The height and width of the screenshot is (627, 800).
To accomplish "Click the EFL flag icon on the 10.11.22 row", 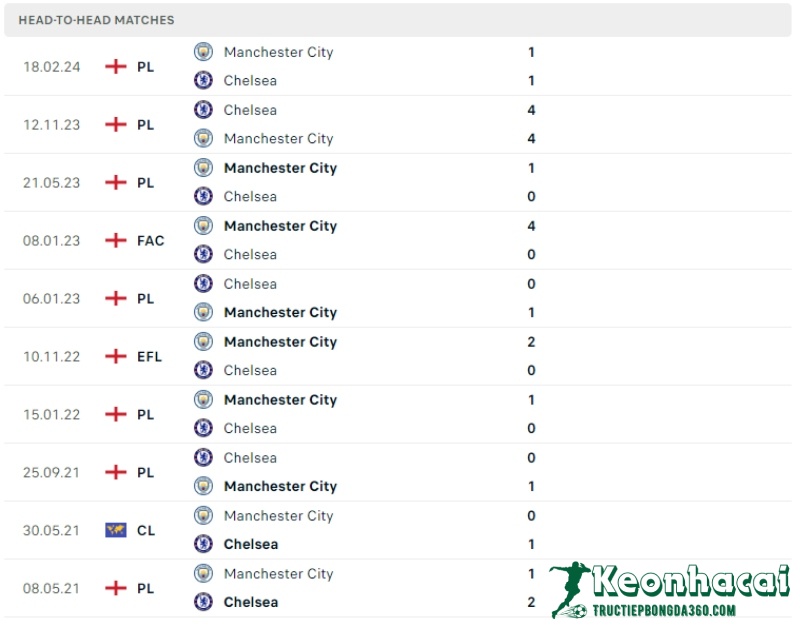I will [x=113, y=356].
